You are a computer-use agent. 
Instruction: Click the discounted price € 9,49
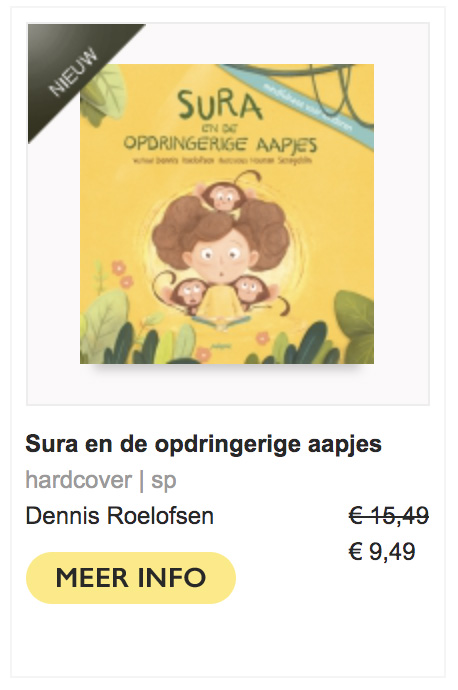tap(382, 551)
